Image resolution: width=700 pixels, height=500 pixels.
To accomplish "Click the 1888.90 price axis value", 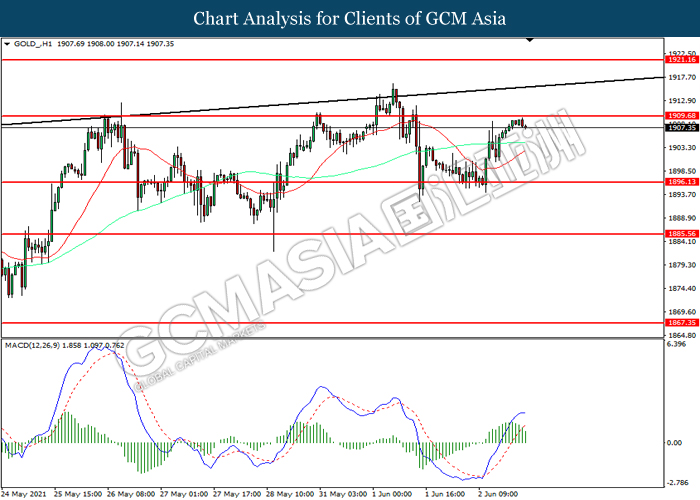I will (682, 218).
